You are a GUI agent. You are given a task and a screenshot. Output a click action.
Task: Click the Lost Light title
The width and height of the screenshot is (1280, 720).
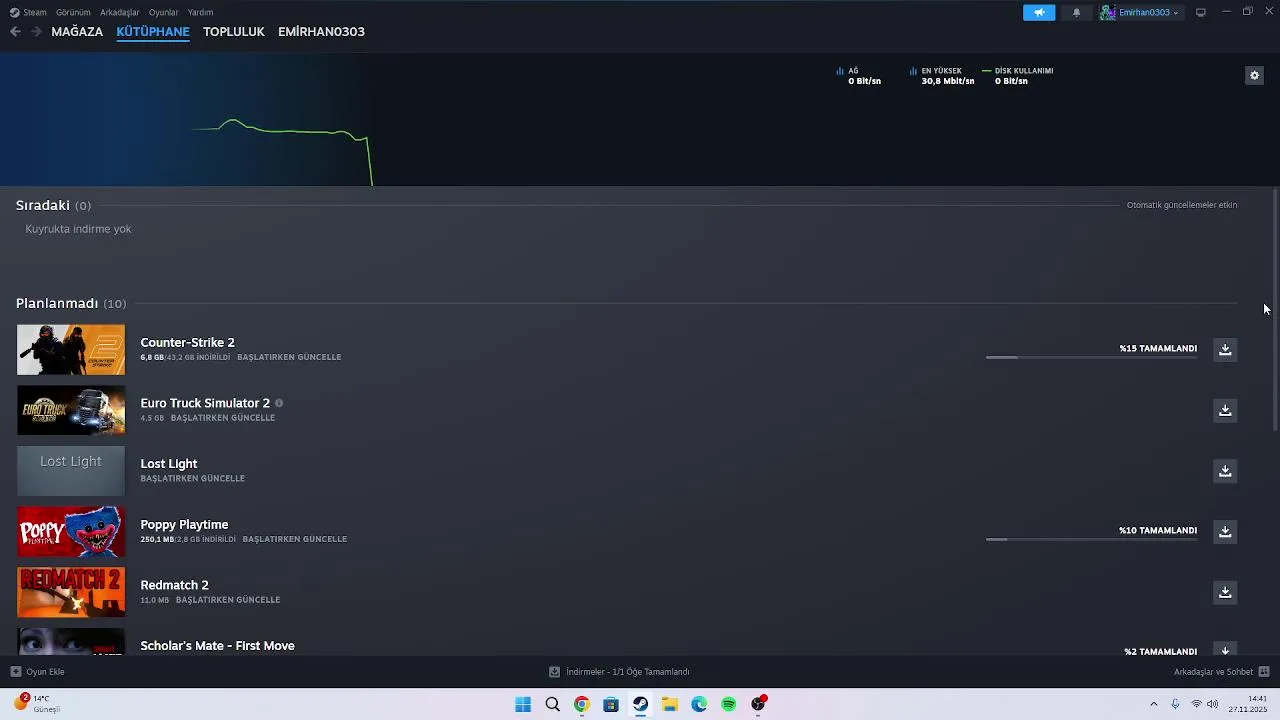click(x=169, y=464)
